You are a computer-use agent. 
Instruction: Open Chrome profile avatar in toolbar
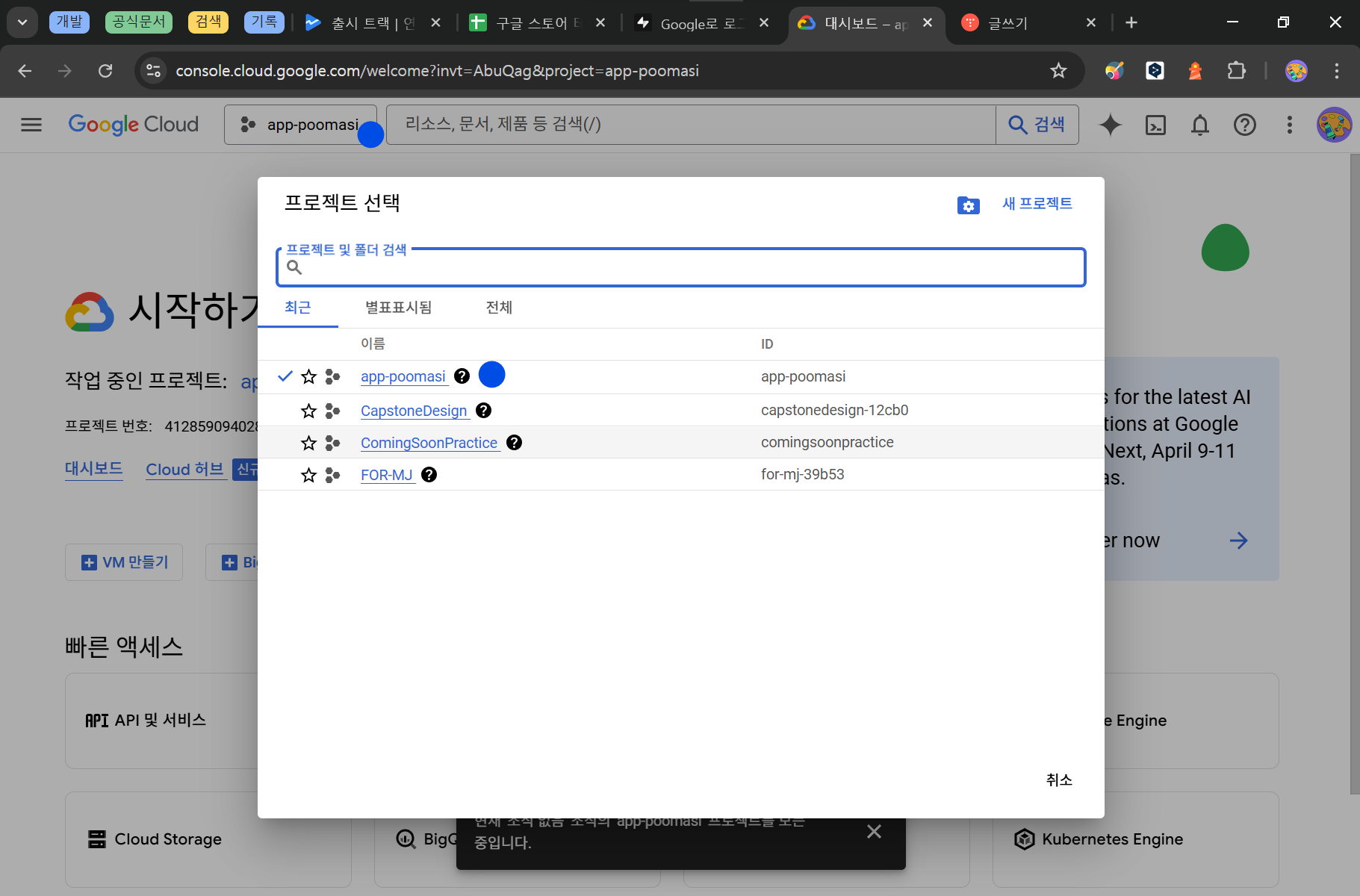click(x=1297, y=71)
